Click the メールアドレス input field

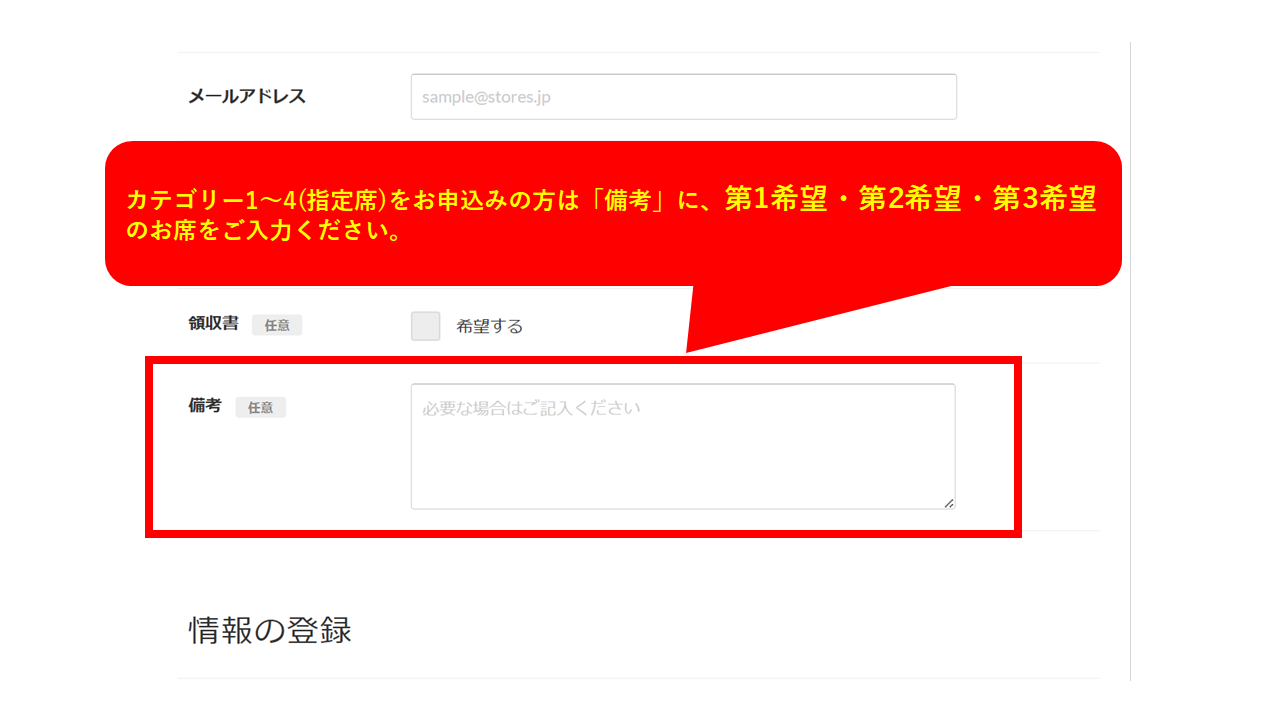pos(683,97)
